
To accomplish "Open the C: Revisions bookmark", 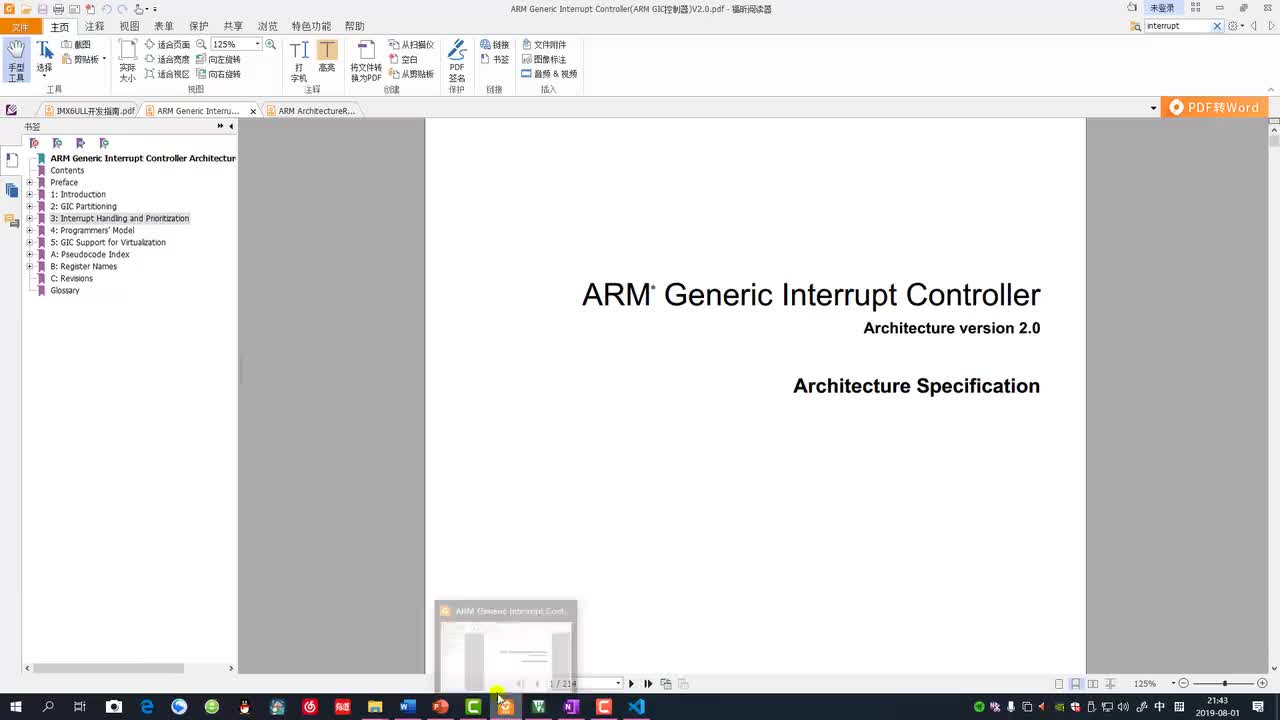I will coord(72,278).
